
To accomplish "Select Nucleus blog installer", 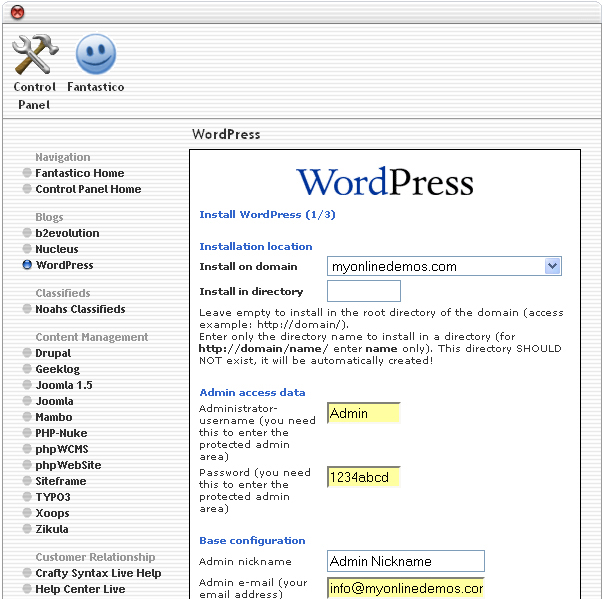I will pyautogui.click(x=57, y=249).
